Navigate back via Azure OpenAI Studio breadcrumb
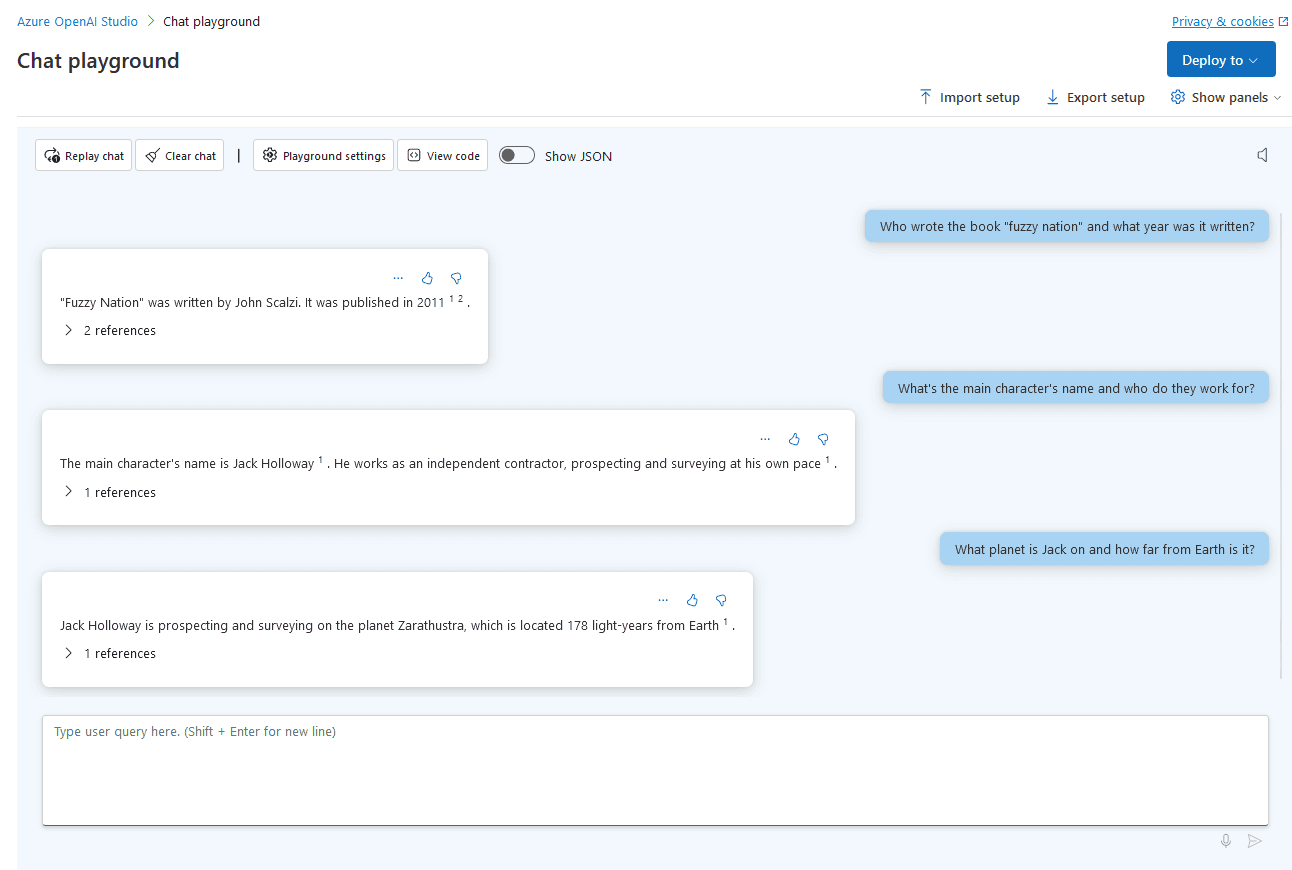This screenshot has width=1292, height=870. point(77,21)
